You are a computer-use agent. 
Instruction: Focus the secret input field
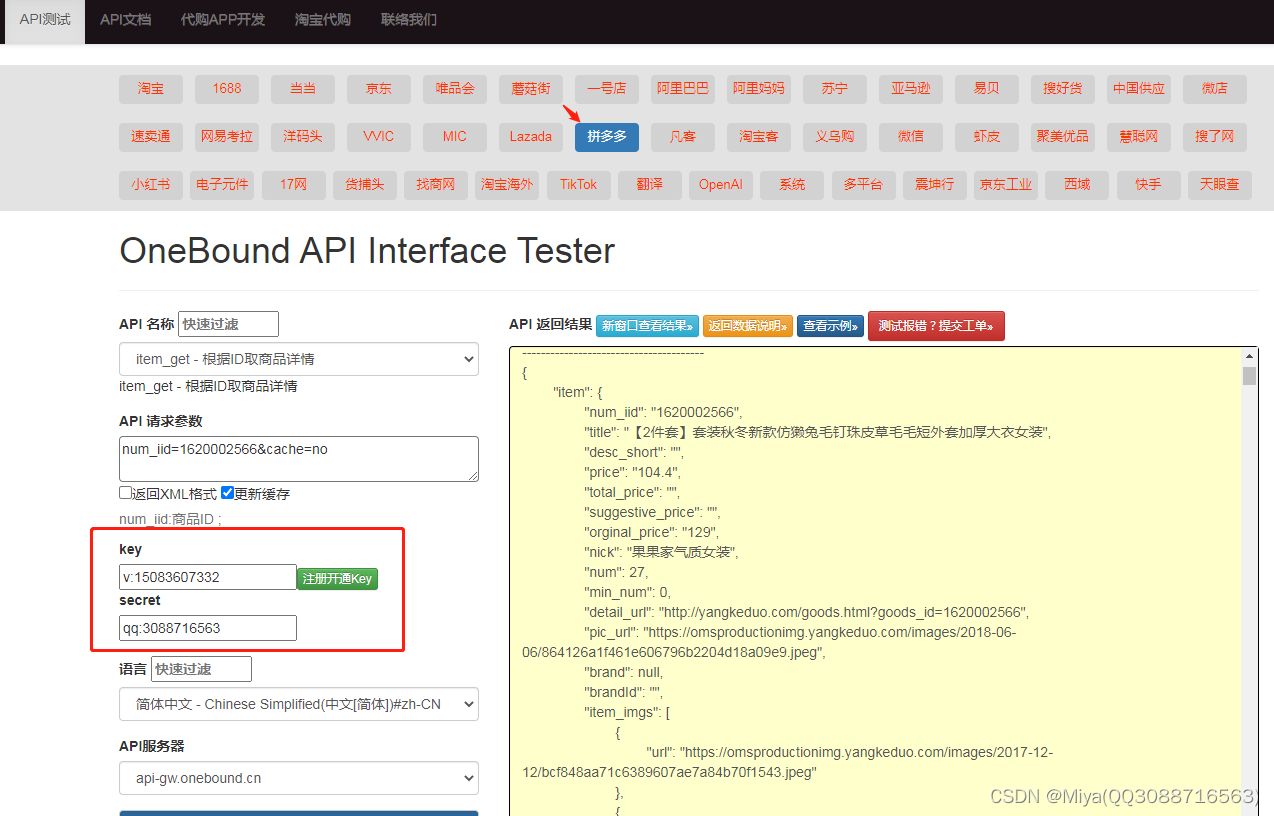tap(208, 628)
